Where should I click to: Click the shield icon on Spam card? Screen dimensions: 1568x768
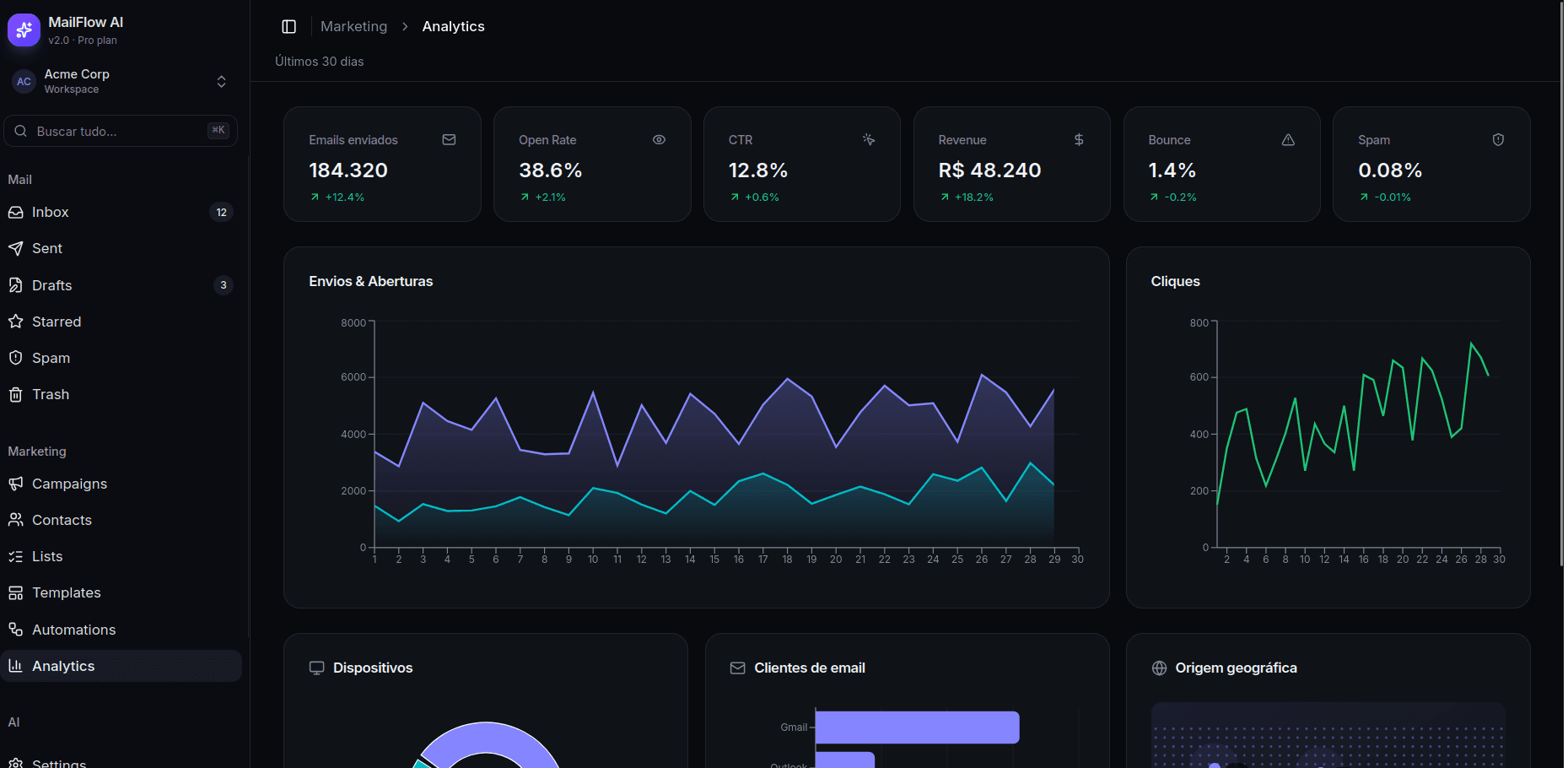(x=1498, y=140)
